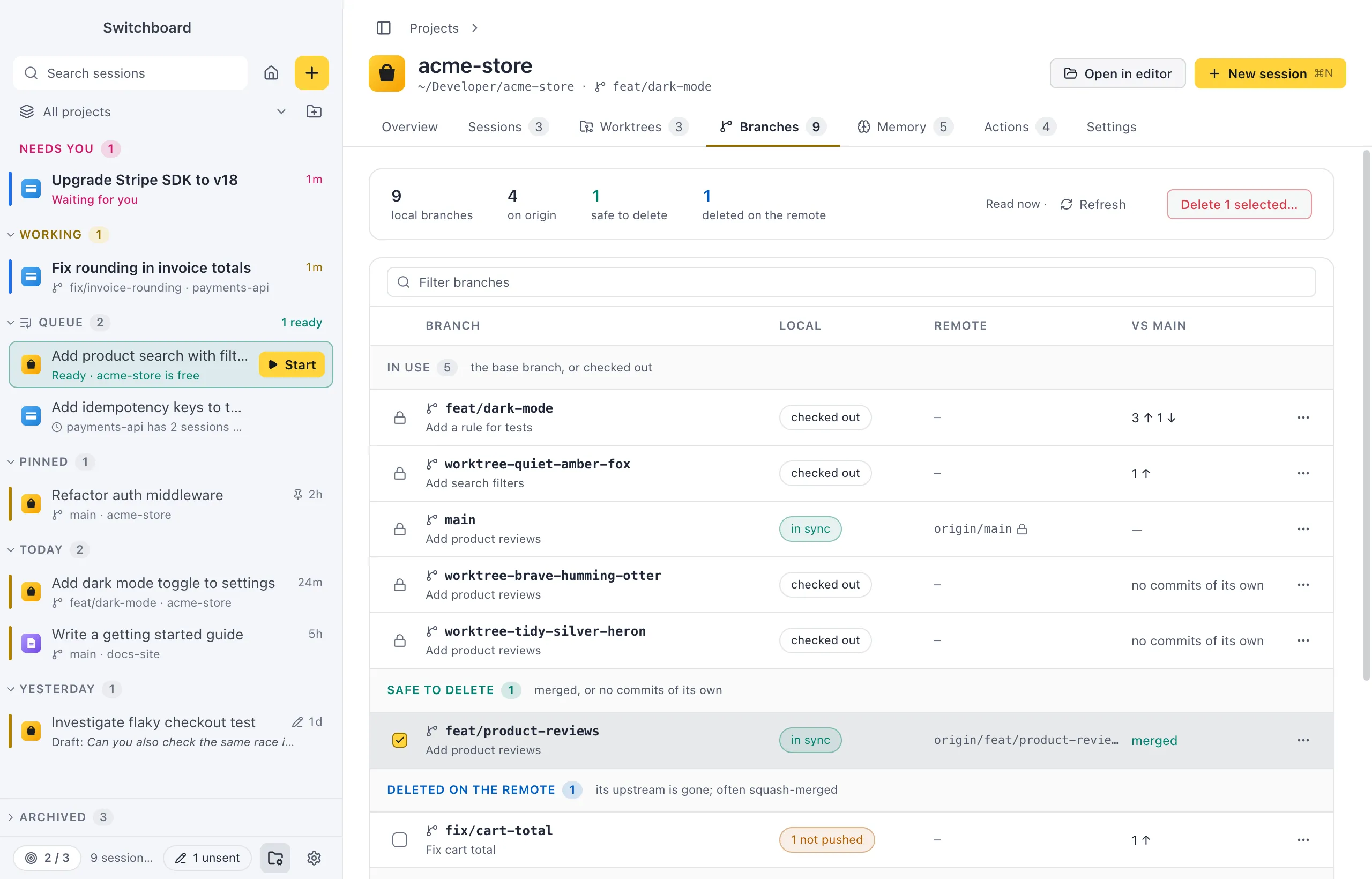
Task: Go to home via the house icon
Action: click(x=271, y=73)
